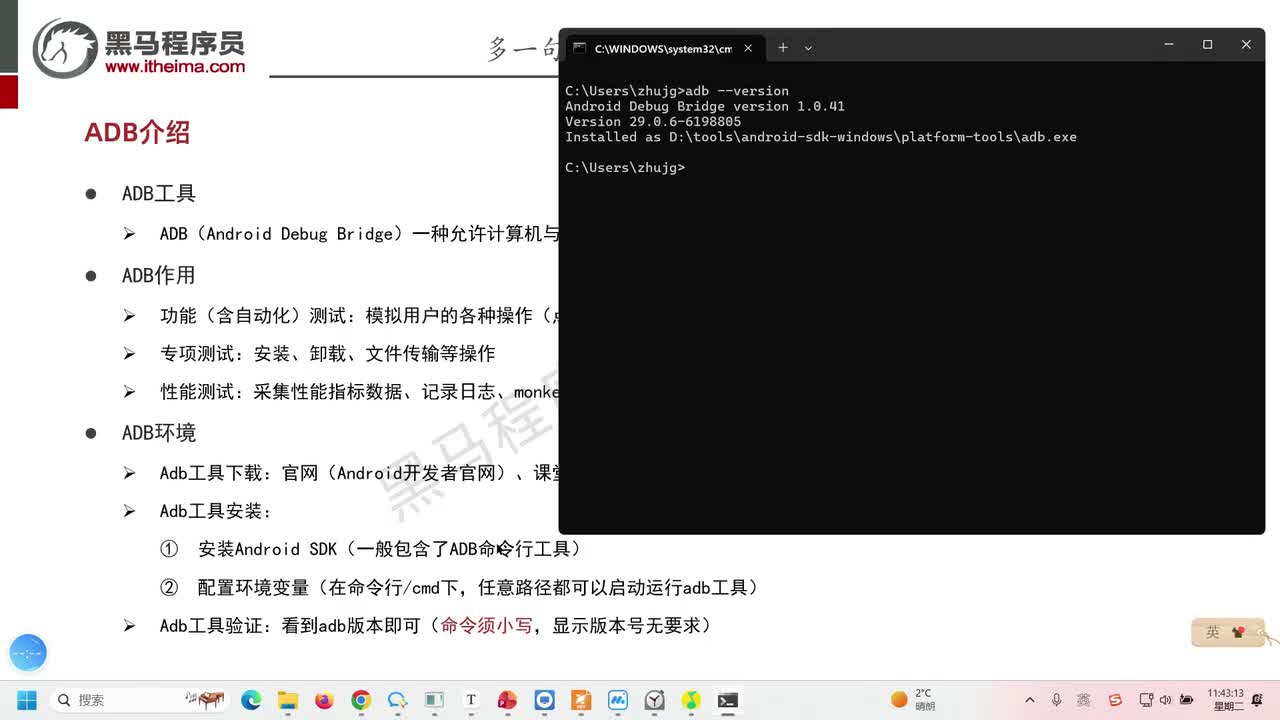Screen dimensions: 1280x720
Task: Open the red PowerPoint-style app on taskbar
Action: tap(507, 700)
